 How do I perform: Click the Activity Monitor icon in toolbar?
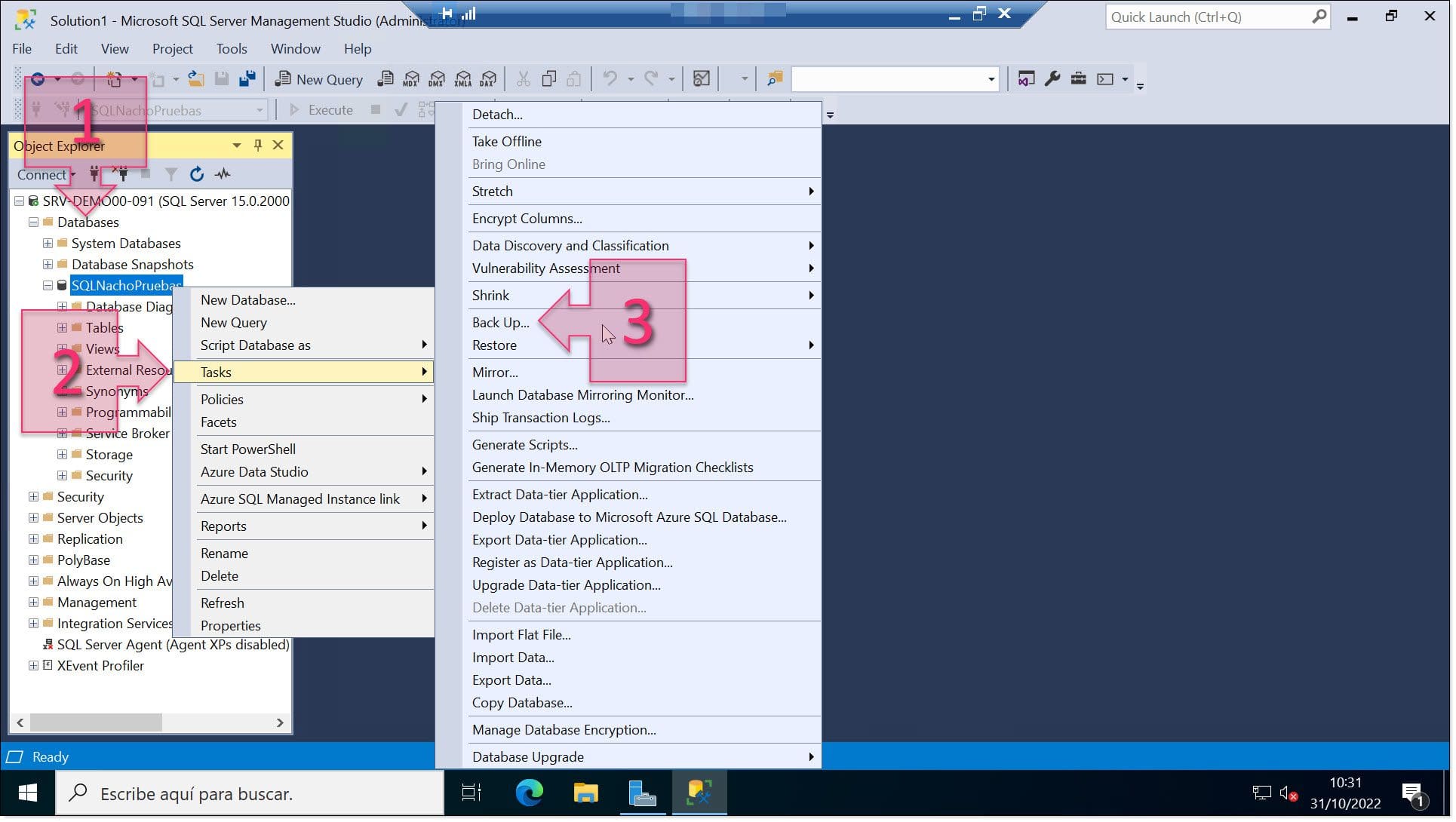pos(702,78)
